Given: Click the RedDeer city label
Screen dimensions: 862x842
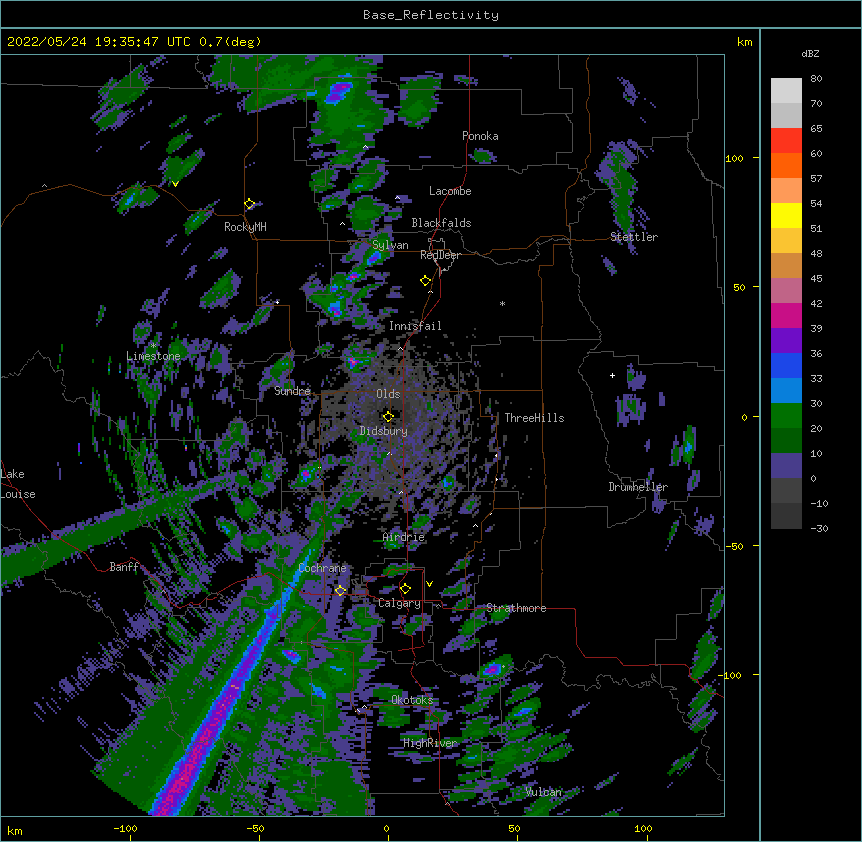Looking at the screenshot, I should [440, 255].
